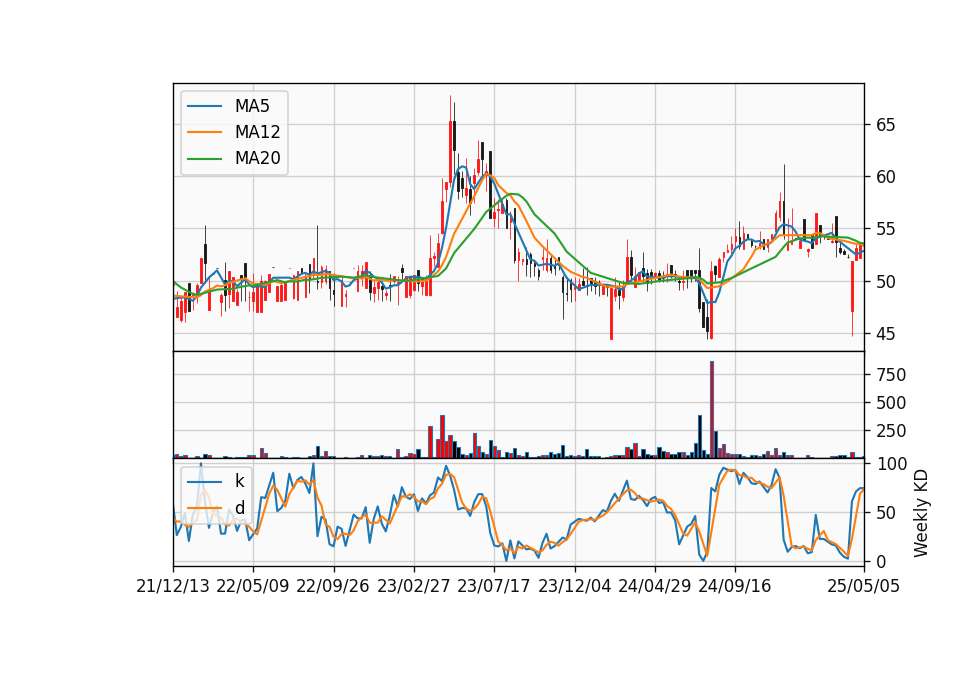960x690 pixels.
Task: Click the 50 price axis tick
Action: [x=885, y=282]
